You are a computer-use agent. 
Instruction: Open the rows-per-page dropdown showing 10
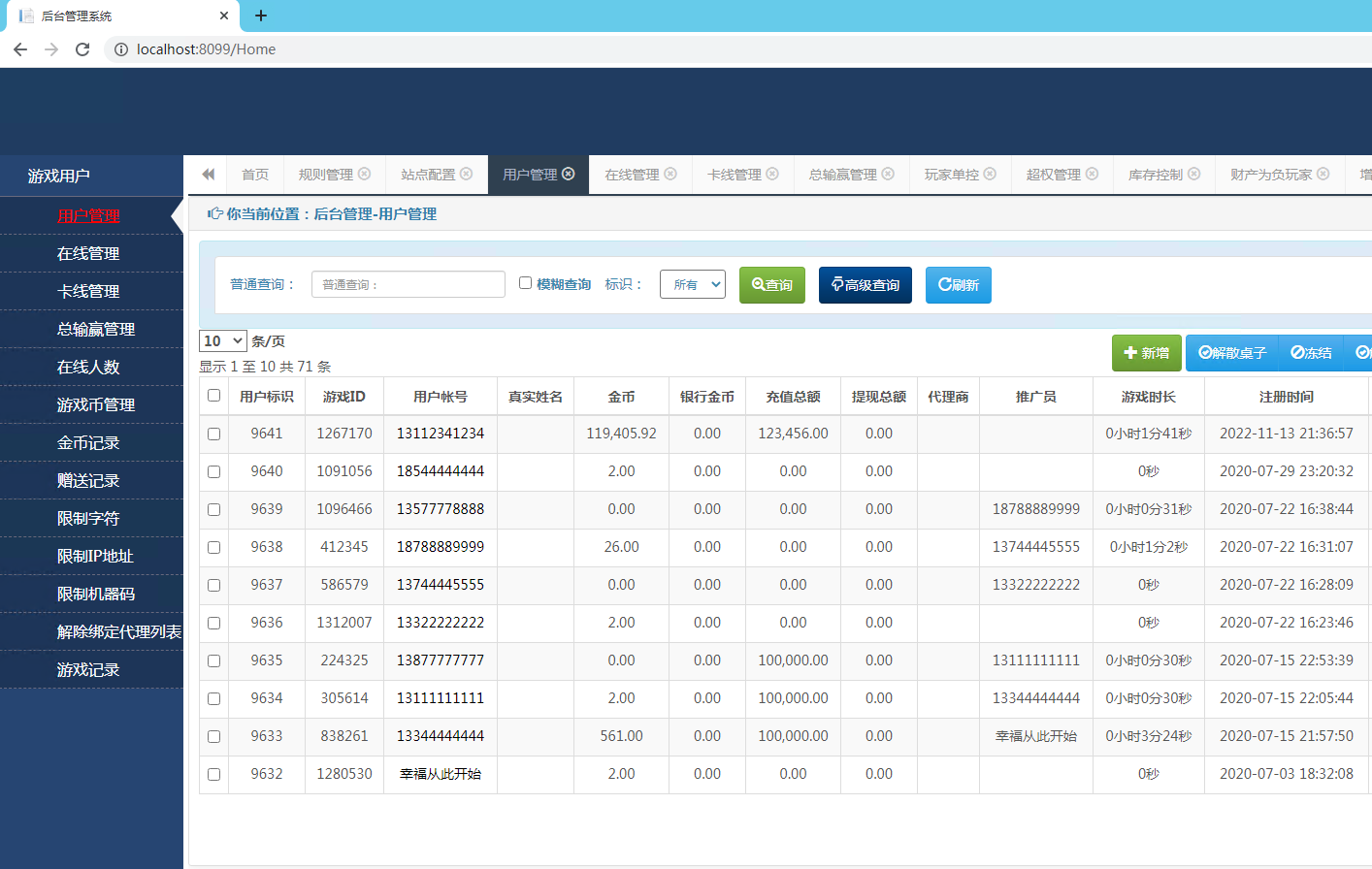[x=223, y=341]
